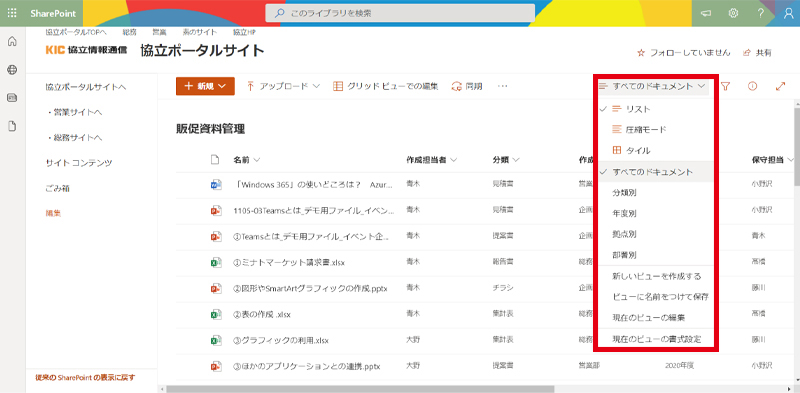Click the このライブラリを検索 search box
The width and height of the screenshot is (800, 393).
pos(400,13)
